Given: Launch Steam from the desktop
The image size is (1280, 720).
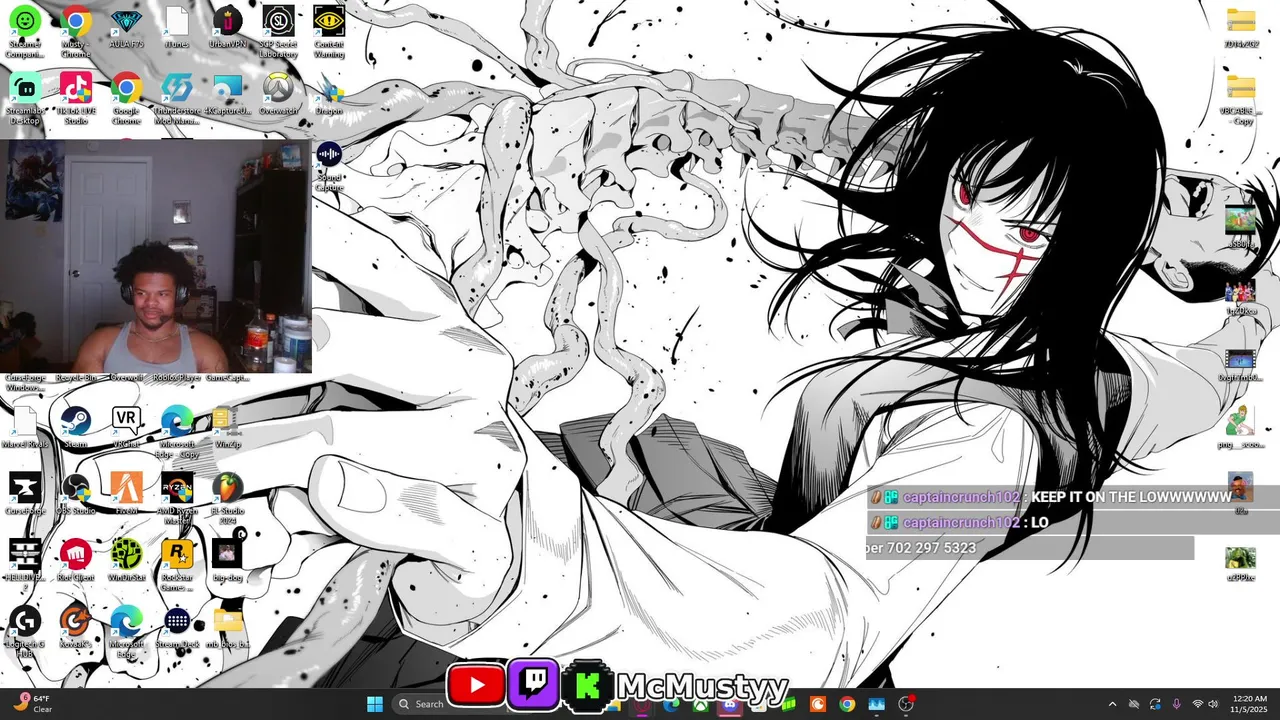Looking at the screenshot, I should (x=75, y=428).
